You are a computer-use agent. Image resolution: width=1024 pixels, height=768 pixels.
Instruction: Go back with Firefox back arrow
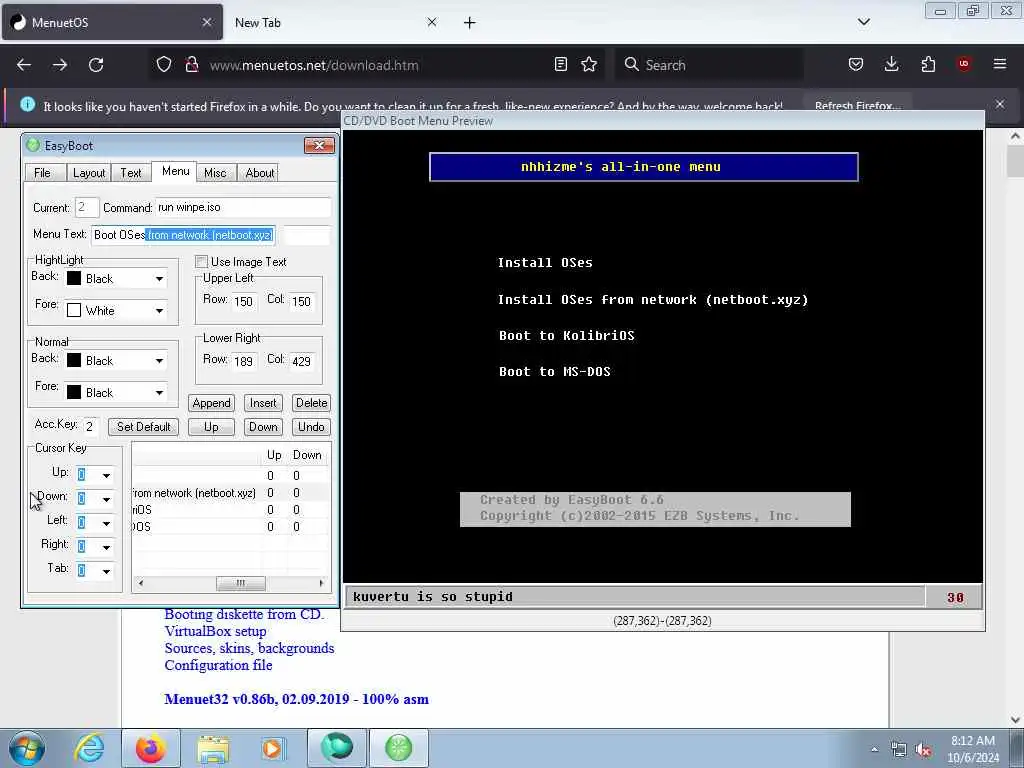coord(24,65)
